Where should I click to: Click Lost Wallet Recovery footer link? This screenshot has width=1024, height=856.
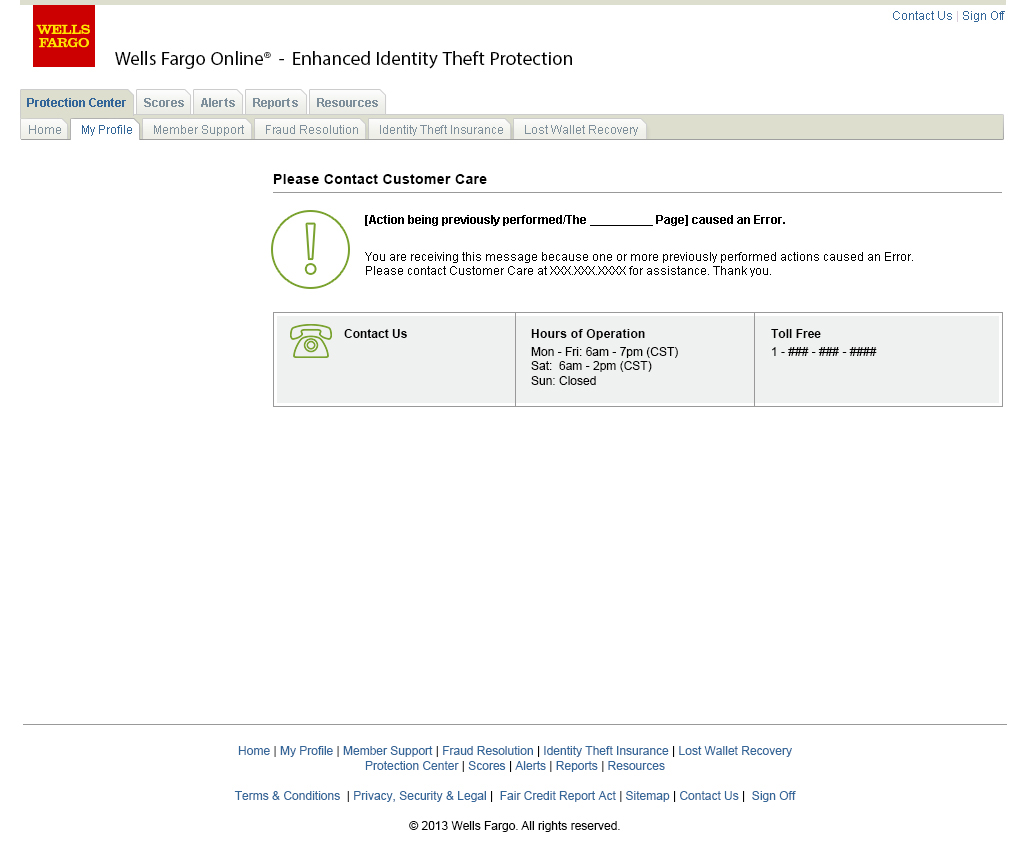point(735,751)
